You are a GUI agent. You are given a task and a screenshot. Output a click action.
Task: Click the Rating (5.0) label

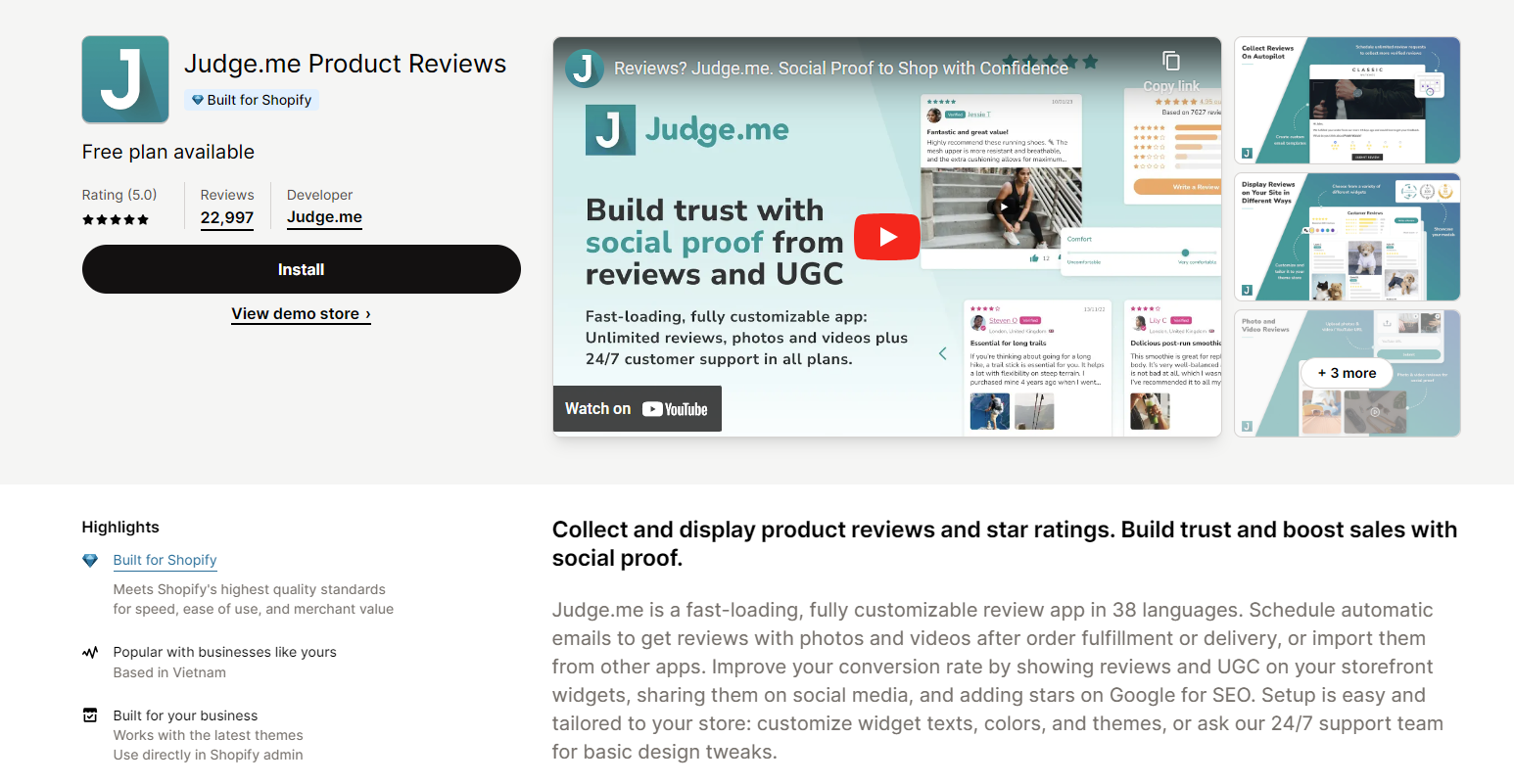point(119,195)
